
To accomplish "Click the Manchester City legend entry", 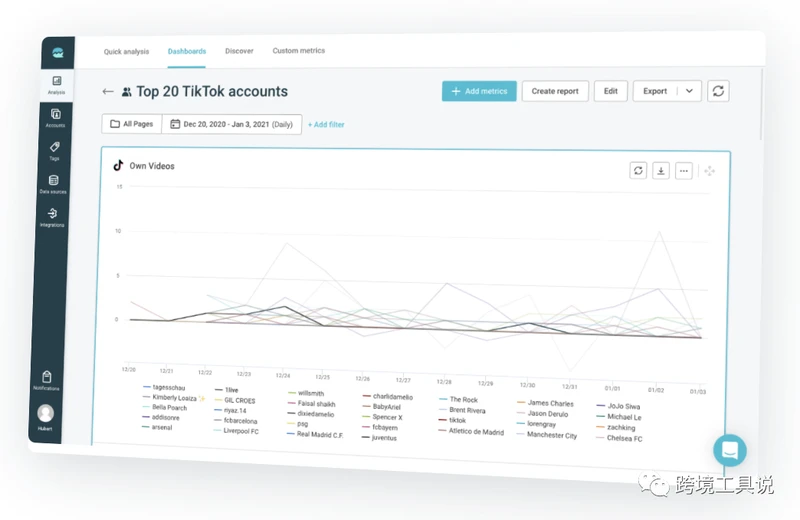I will pyautogui.click(x=546, y=435).
